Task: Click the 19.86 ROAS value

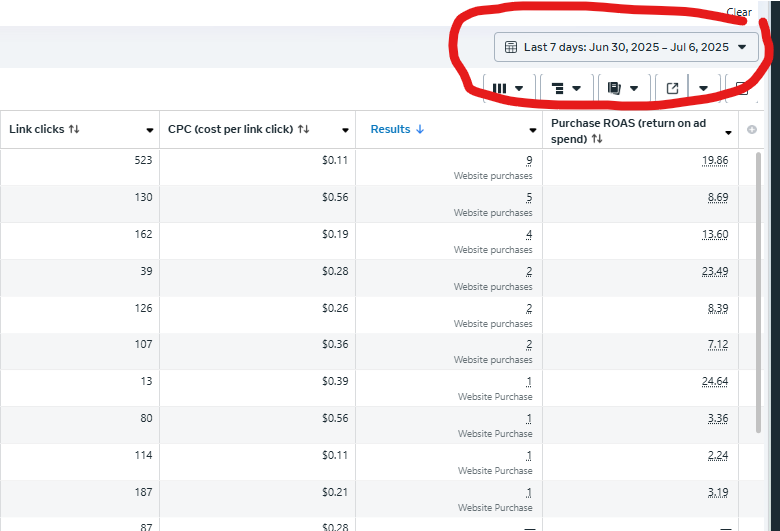Action: pyautogui.click(x=715, y=160)
